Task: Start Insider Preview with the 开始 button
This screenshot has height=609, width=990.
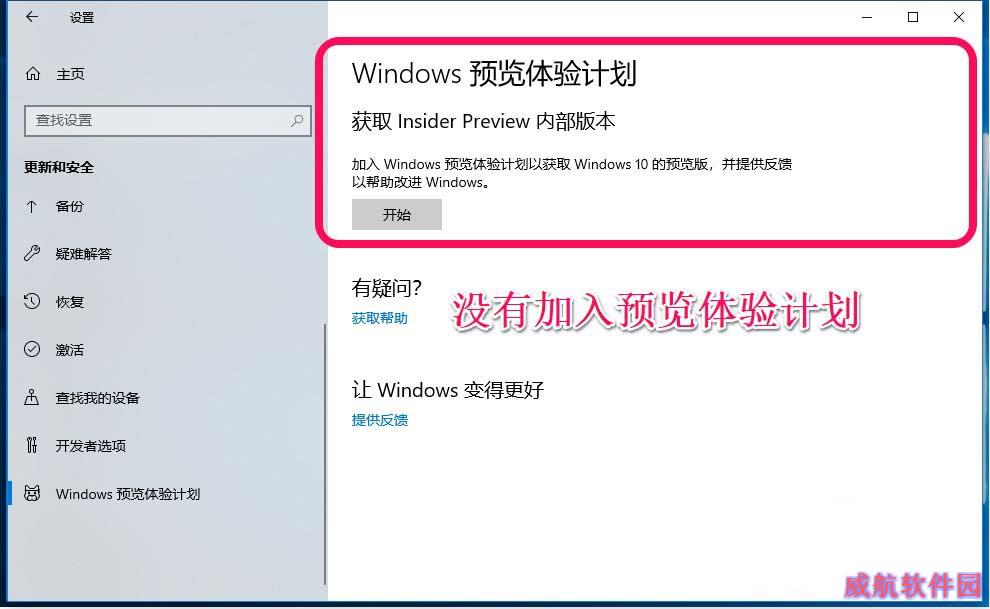Action: coord(397,215)
